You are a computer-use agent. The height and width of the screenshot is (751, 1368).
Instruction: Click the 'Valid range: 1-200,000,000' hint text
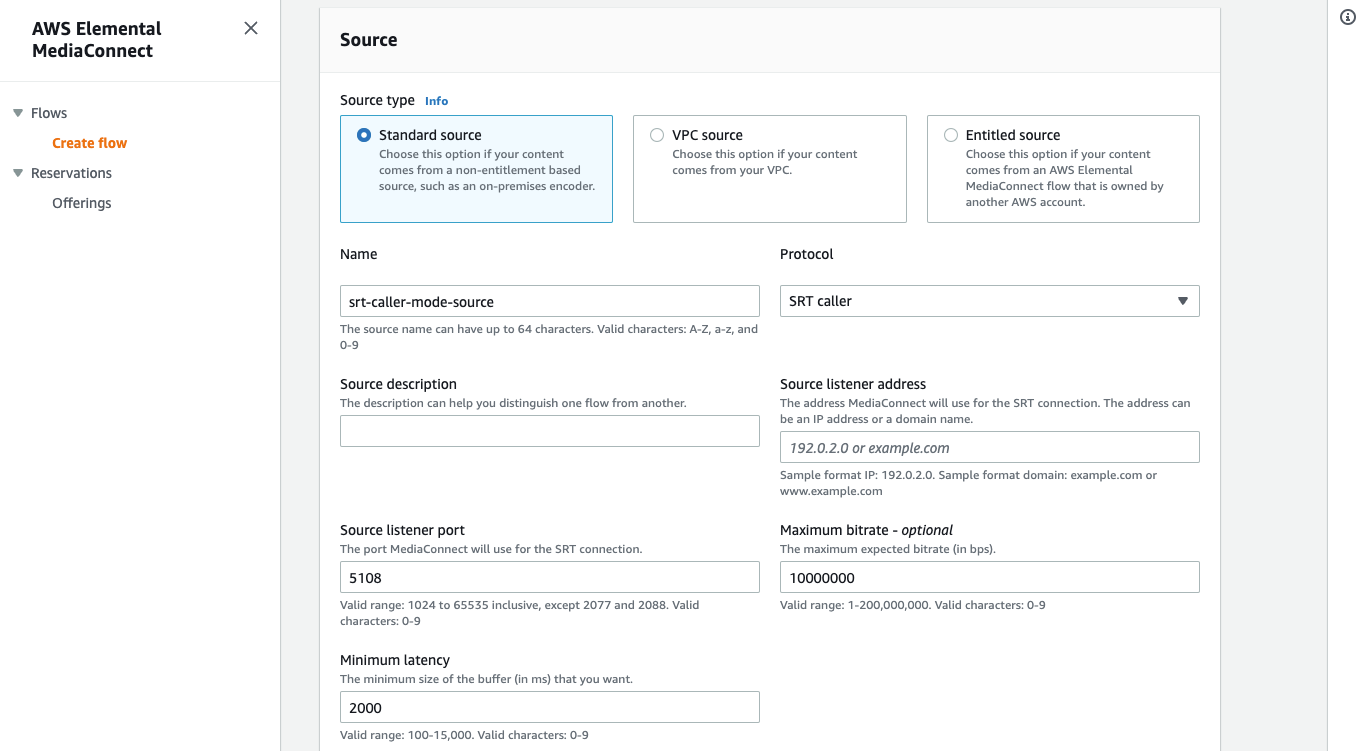click(x=913, y=605)
